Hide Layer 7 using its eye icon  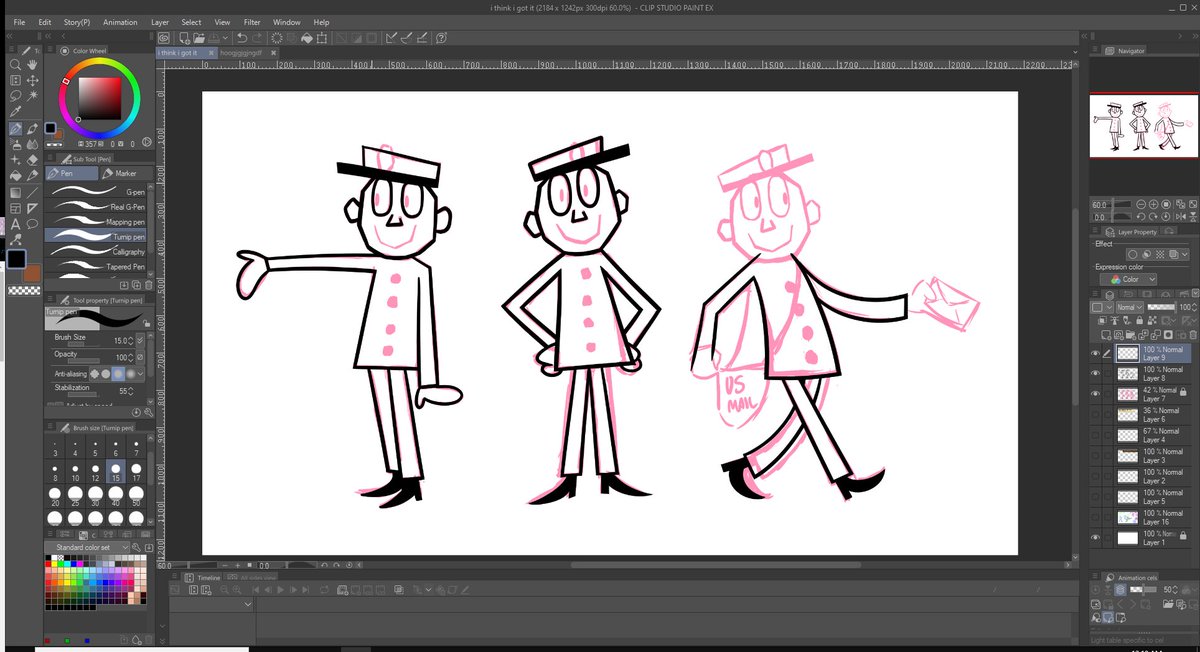click(1096, 394)
